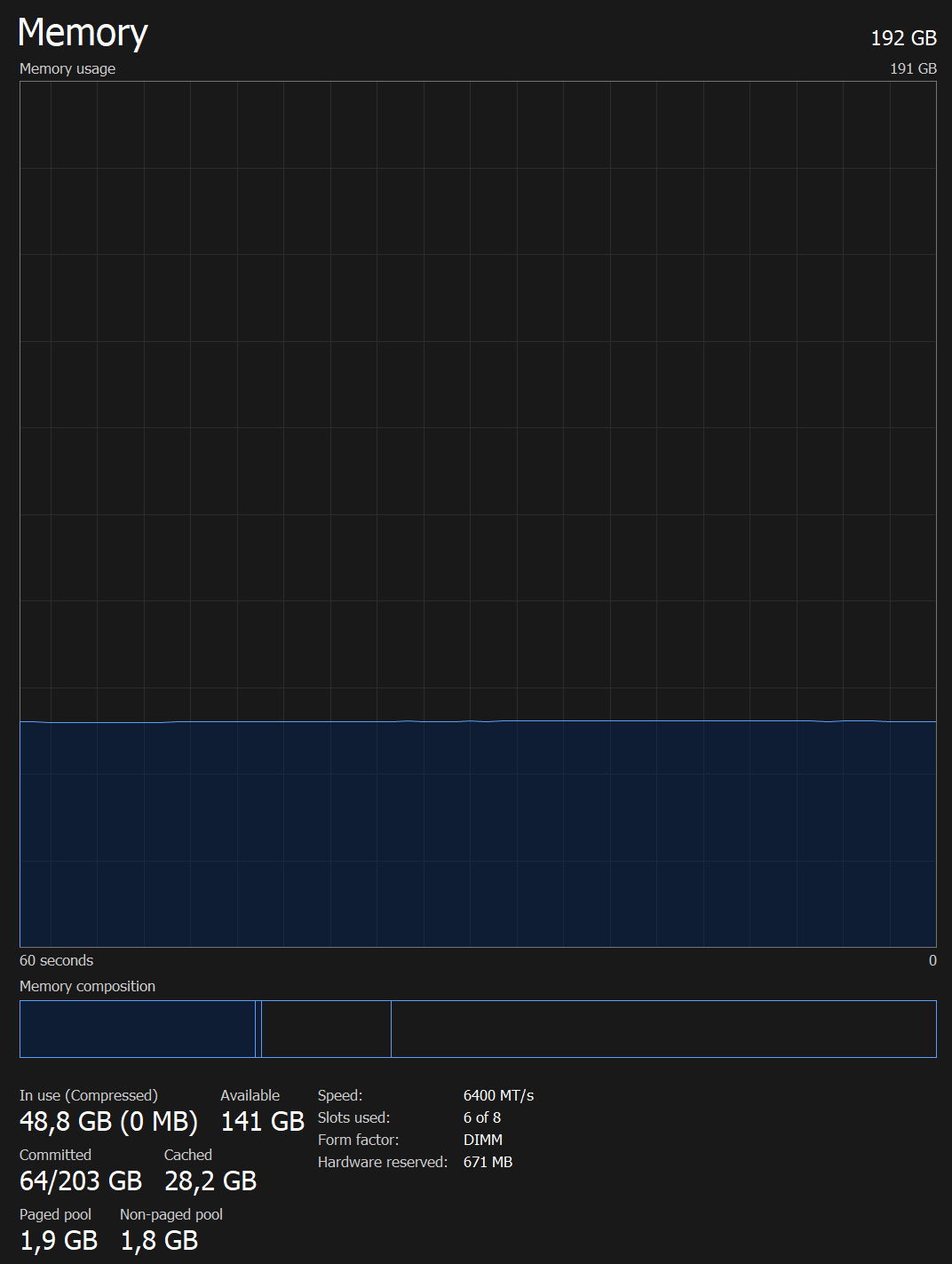Select the Standby segment in memory composition bar
Image resolution: width=952 pixels, height=1264 pixels.
326,1029
